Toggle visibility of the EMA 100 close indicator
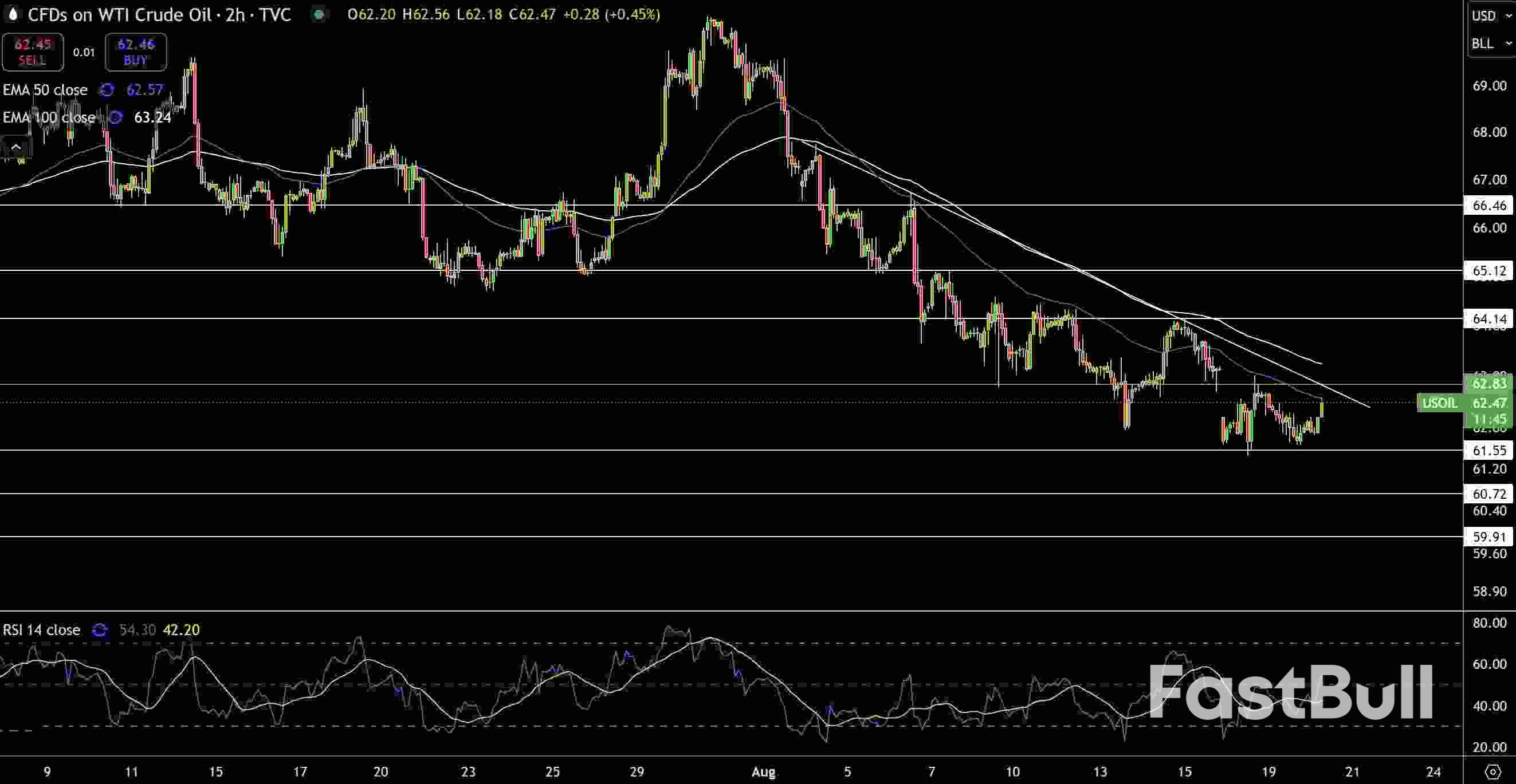The width and height of the screenshot is (1516, 784). point(49,117)
